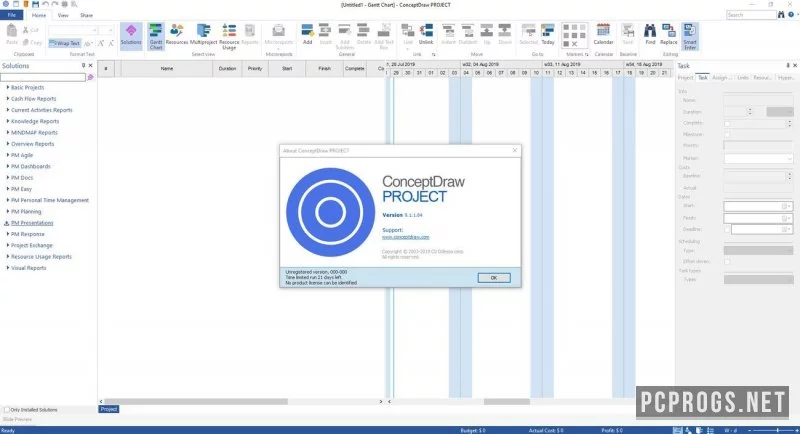Toggle the Complete checkbox in Task panel

(x=727, y=123)
